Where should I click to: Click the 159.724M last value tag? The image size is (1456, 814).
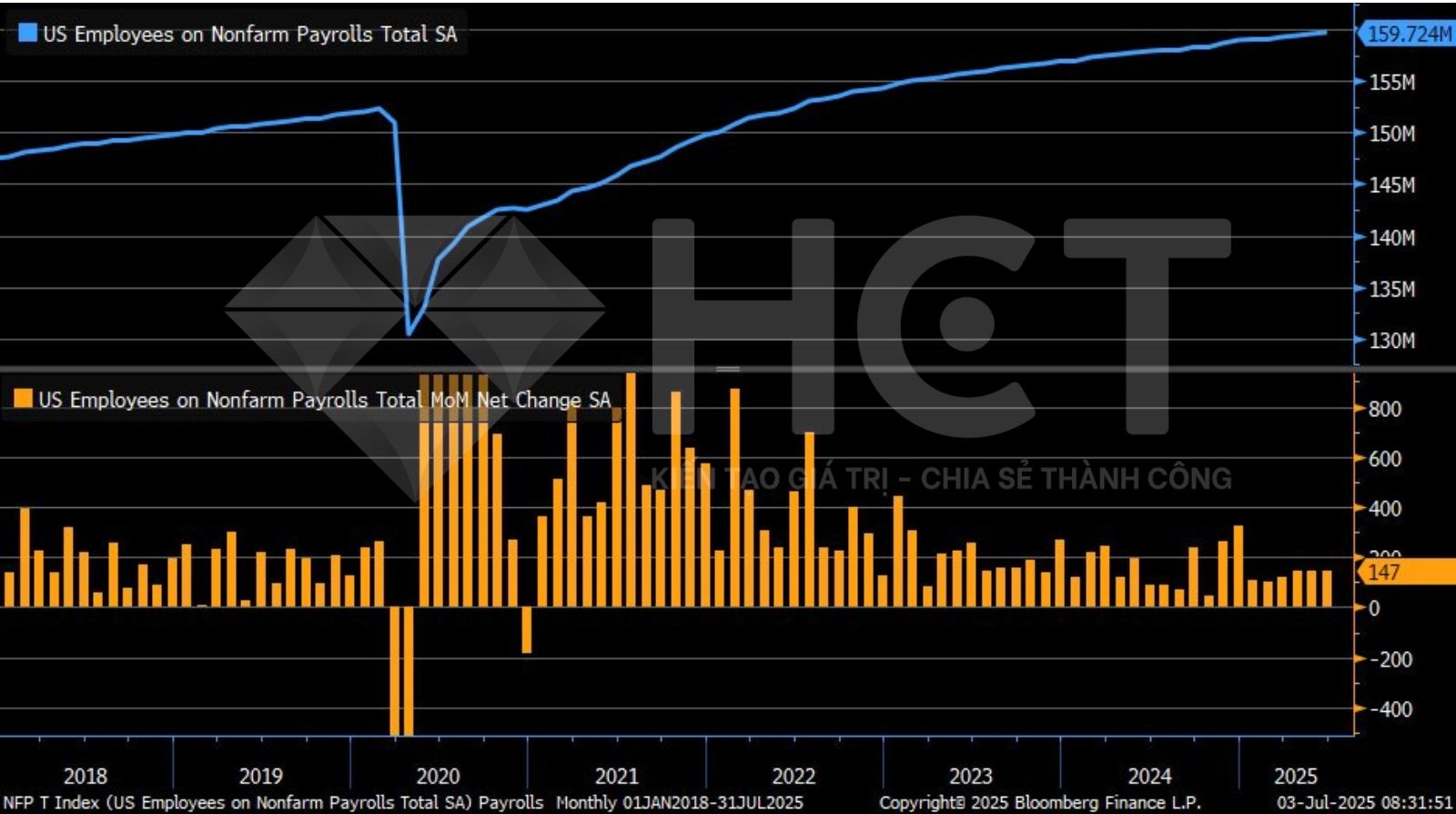pyautogui.click(x=1408, y=34)
